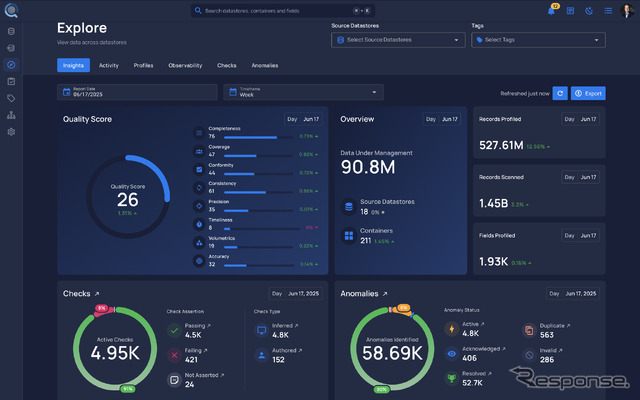Click the Consistency score icon

click(199, 188)
